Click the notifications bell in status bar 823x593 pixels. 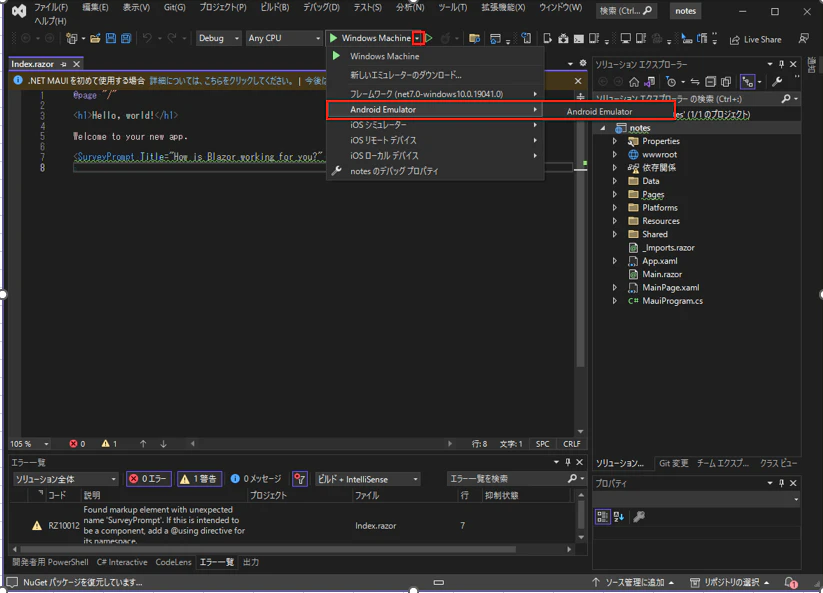coord(790,583)
